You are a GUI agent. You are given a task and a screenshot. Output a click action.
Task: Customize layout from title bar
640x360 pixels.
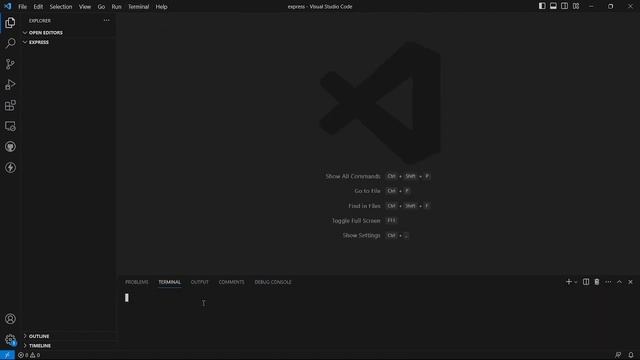point(576,6)
